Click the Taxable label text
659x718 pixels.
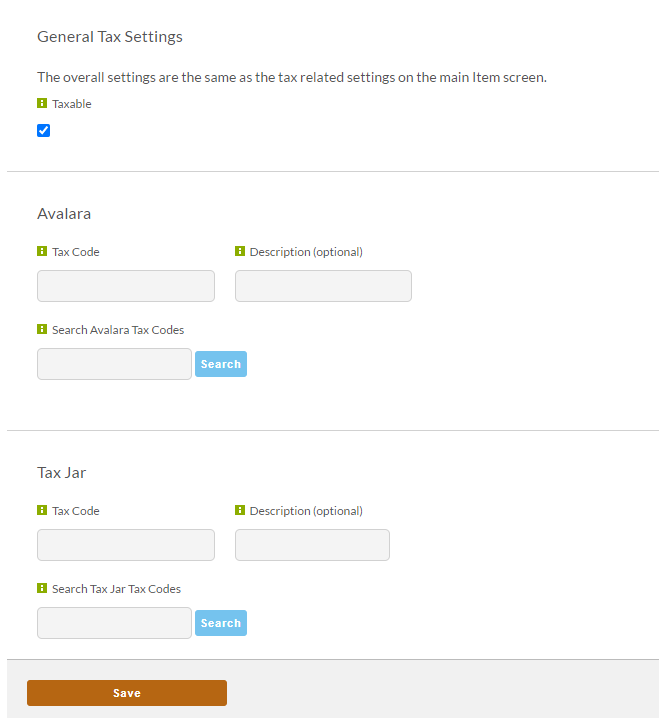click(71, 104)
